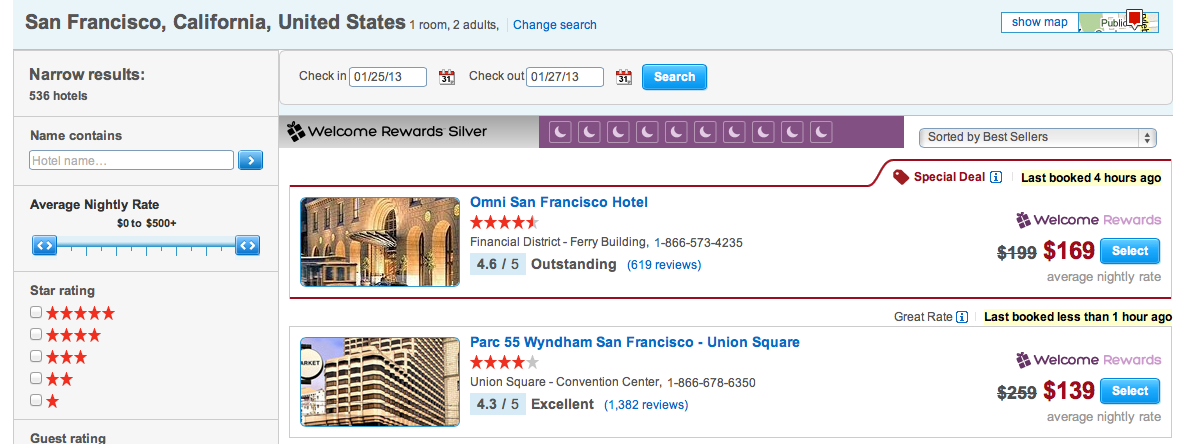Open the Sorted by Best Sellers dropdown
This screenshot has width=1182, height=444.
[x=1037, y=137]
